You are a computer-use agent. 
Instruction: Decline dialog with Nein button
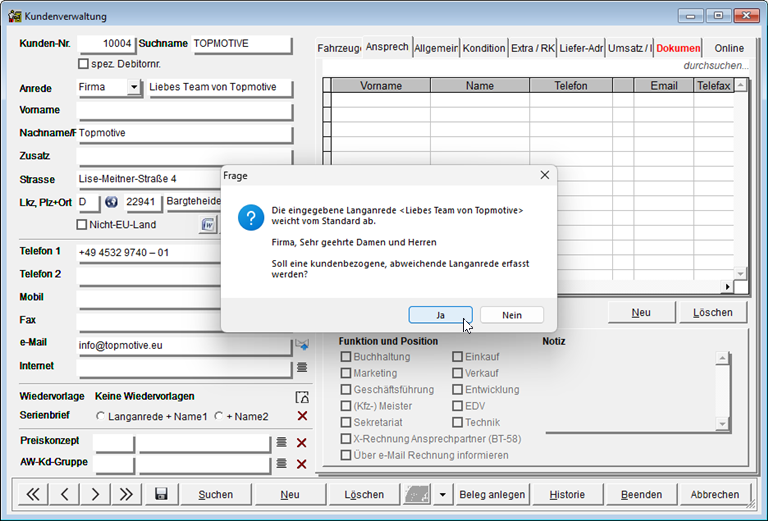[512, 315]
